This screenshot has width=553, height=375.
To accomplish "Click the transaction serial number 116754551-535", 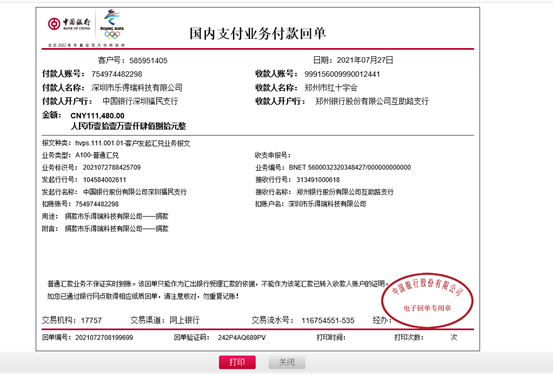I will point(328,320).
